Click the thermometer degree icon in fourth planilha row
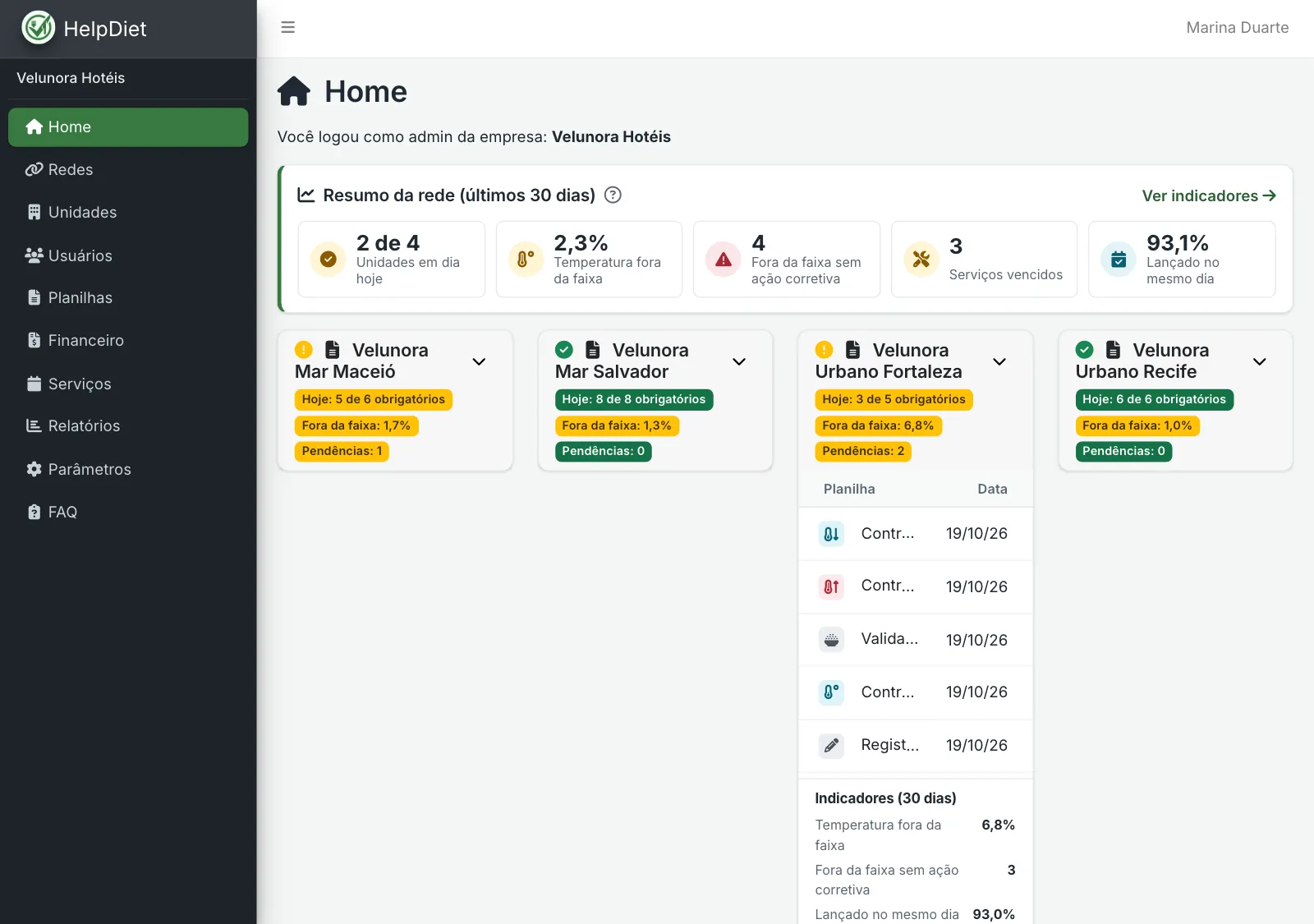Viewport: 1314px width, 924px height. [x=831, y=692]
